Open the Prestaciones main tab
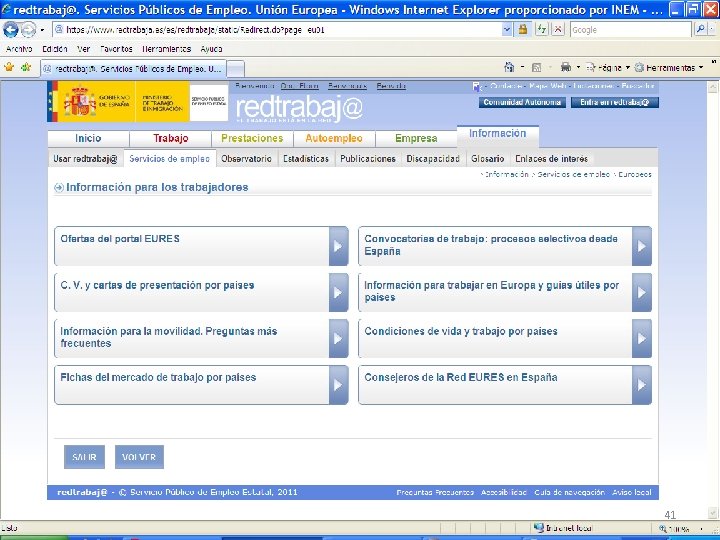The width and height of the screenshot is (720, 540). coord(252,138)
